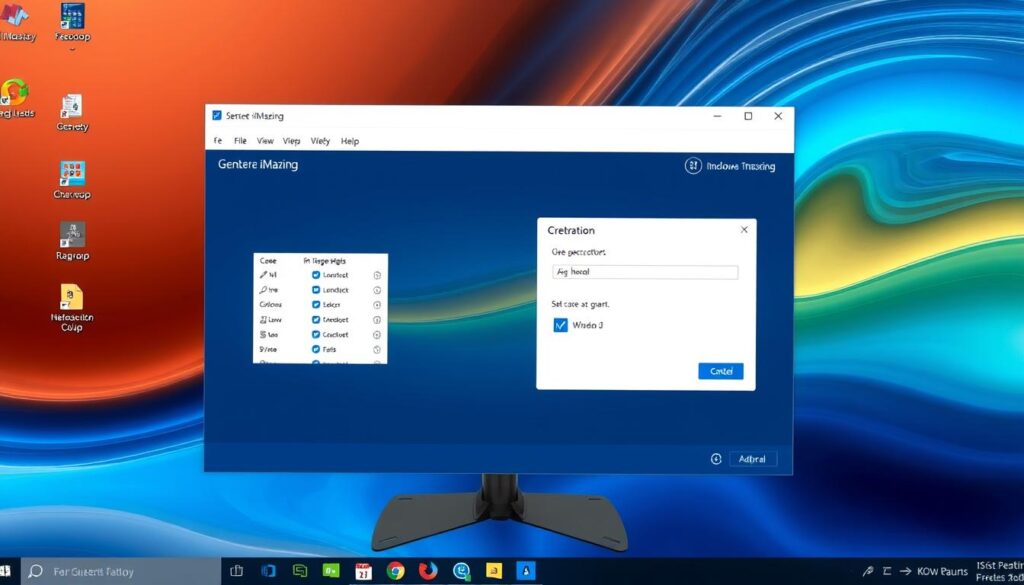Uncheck the Fafs checkbox in the list

[x=316, y=349]
